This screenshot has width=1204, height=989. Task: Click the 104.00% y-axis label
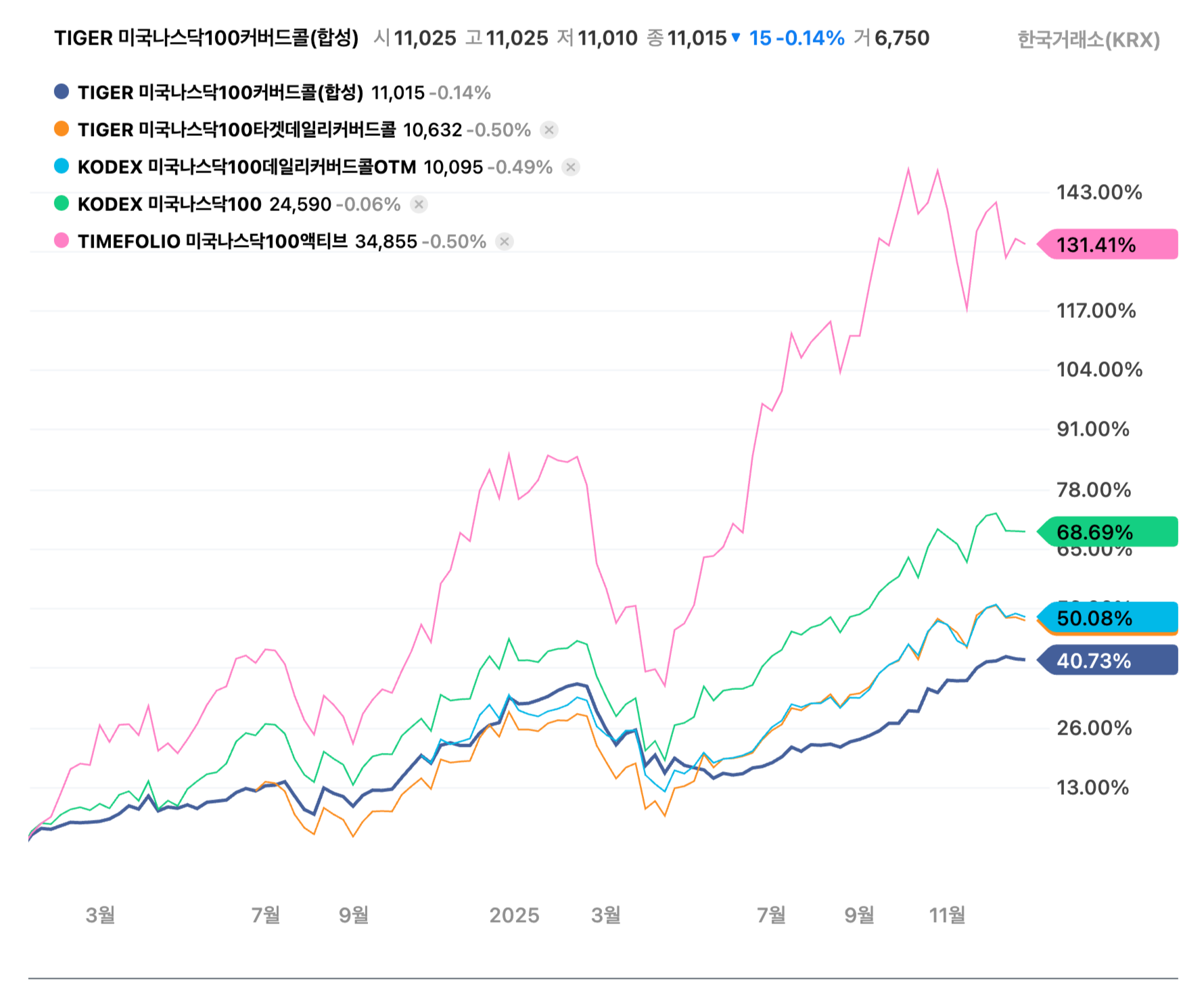(1100, 369)
